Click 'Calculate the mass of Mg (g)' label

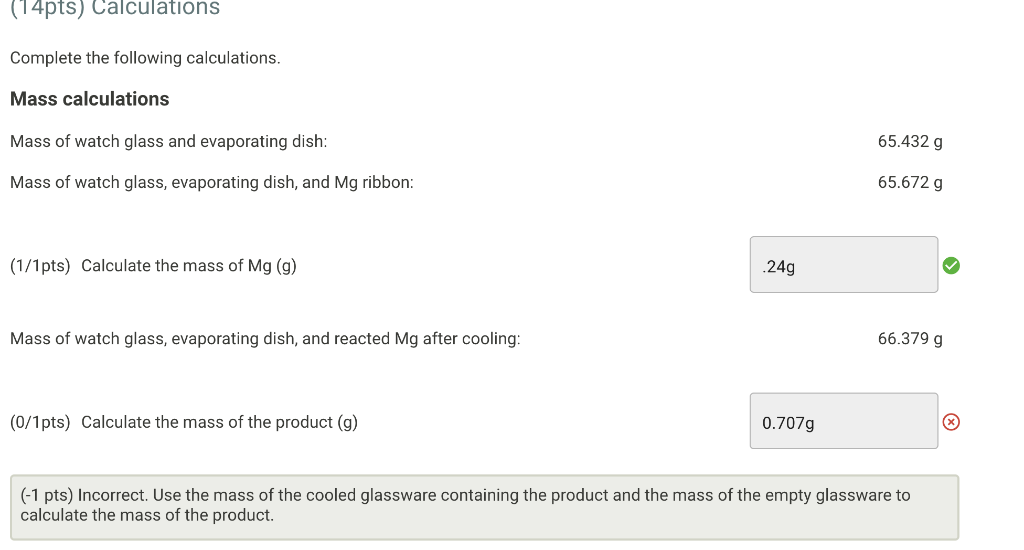point(189,266)
